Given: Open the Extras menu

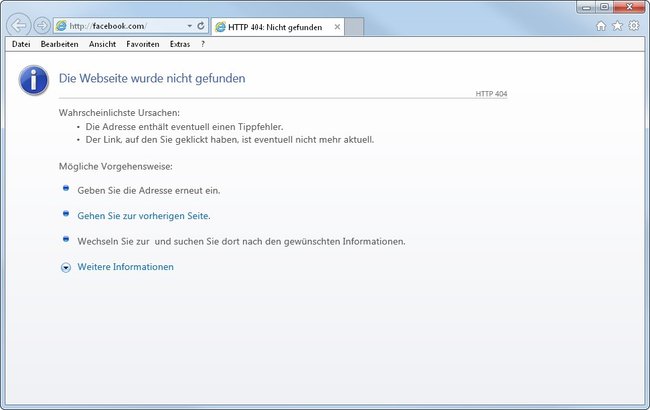Looking at the screenshot, I should coord(180,44).
